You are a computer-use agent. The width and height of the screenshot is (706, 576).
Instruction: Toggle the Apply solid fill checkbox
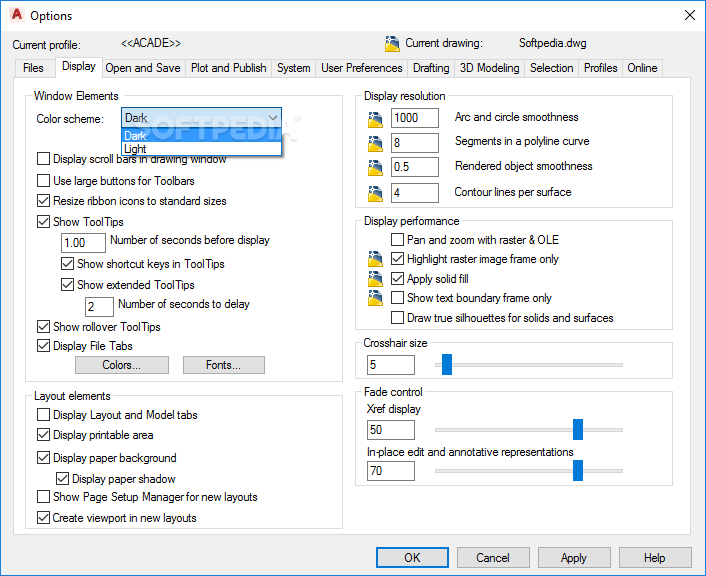pos(397,279)
